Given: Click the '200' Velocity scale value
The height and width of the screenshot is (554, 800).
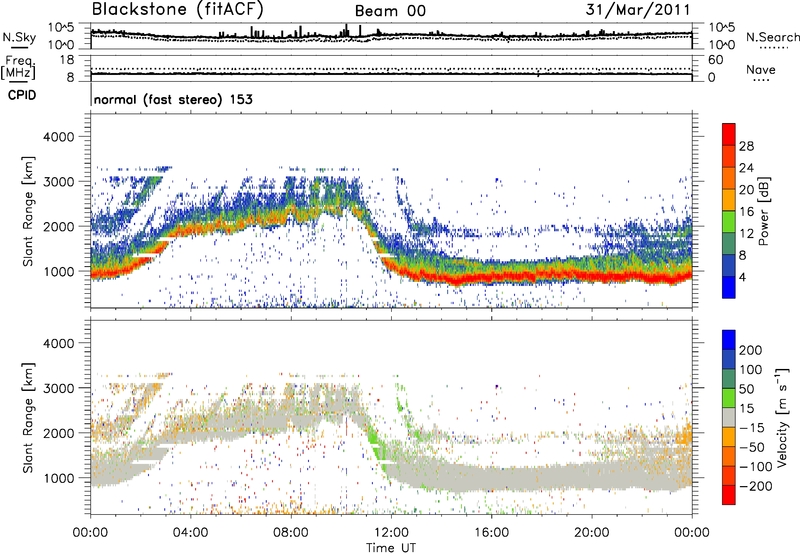Looking at the screenshot, I should tap(751, 350).
